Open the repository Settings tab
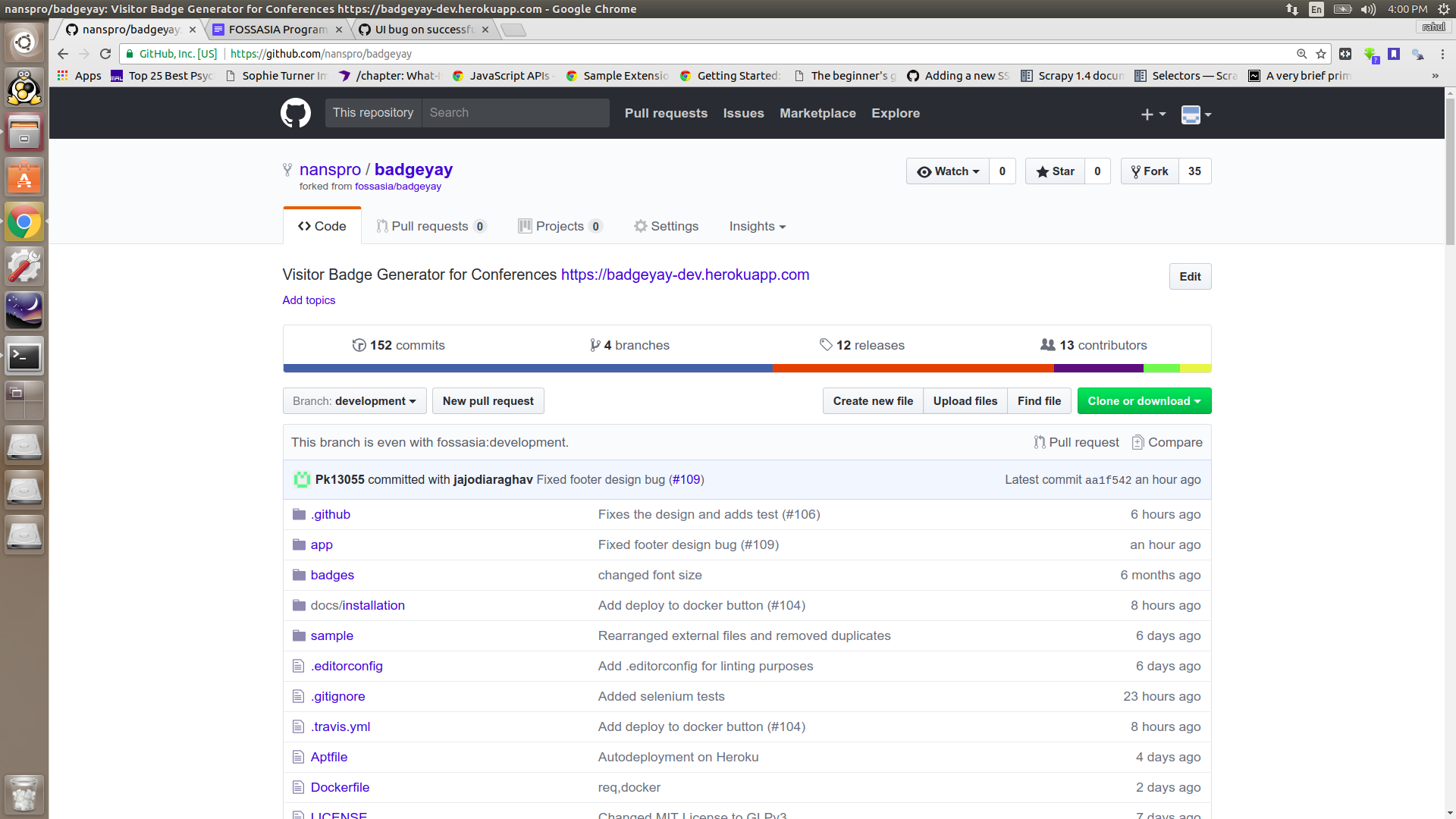 pos(666,226)
